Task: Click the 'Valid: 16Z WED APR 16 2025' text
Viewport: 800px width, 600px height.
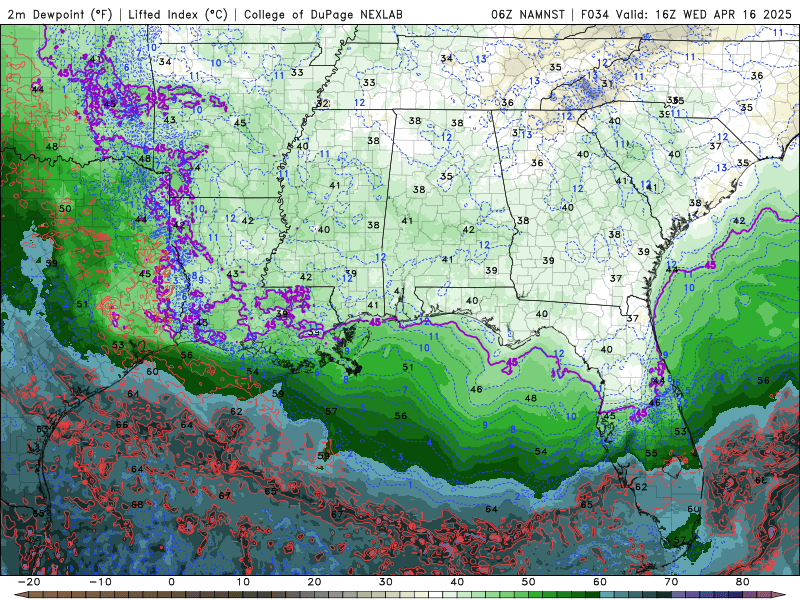Action: pos(704,14)
